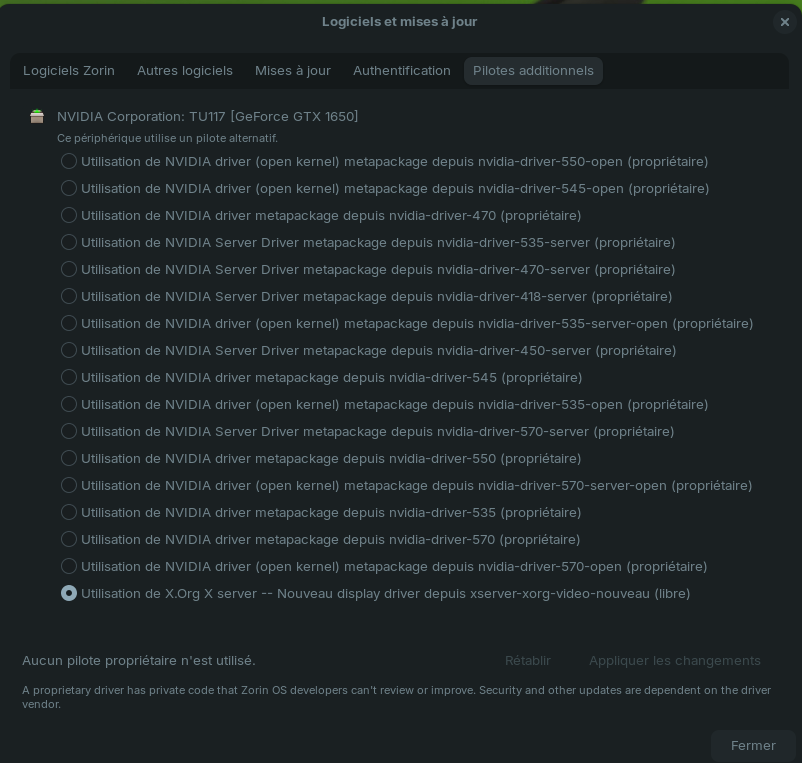Select nvidia-driver-545-open radio option
The image size is (802, 763).
pyautogui.click(x=69, y=188)
